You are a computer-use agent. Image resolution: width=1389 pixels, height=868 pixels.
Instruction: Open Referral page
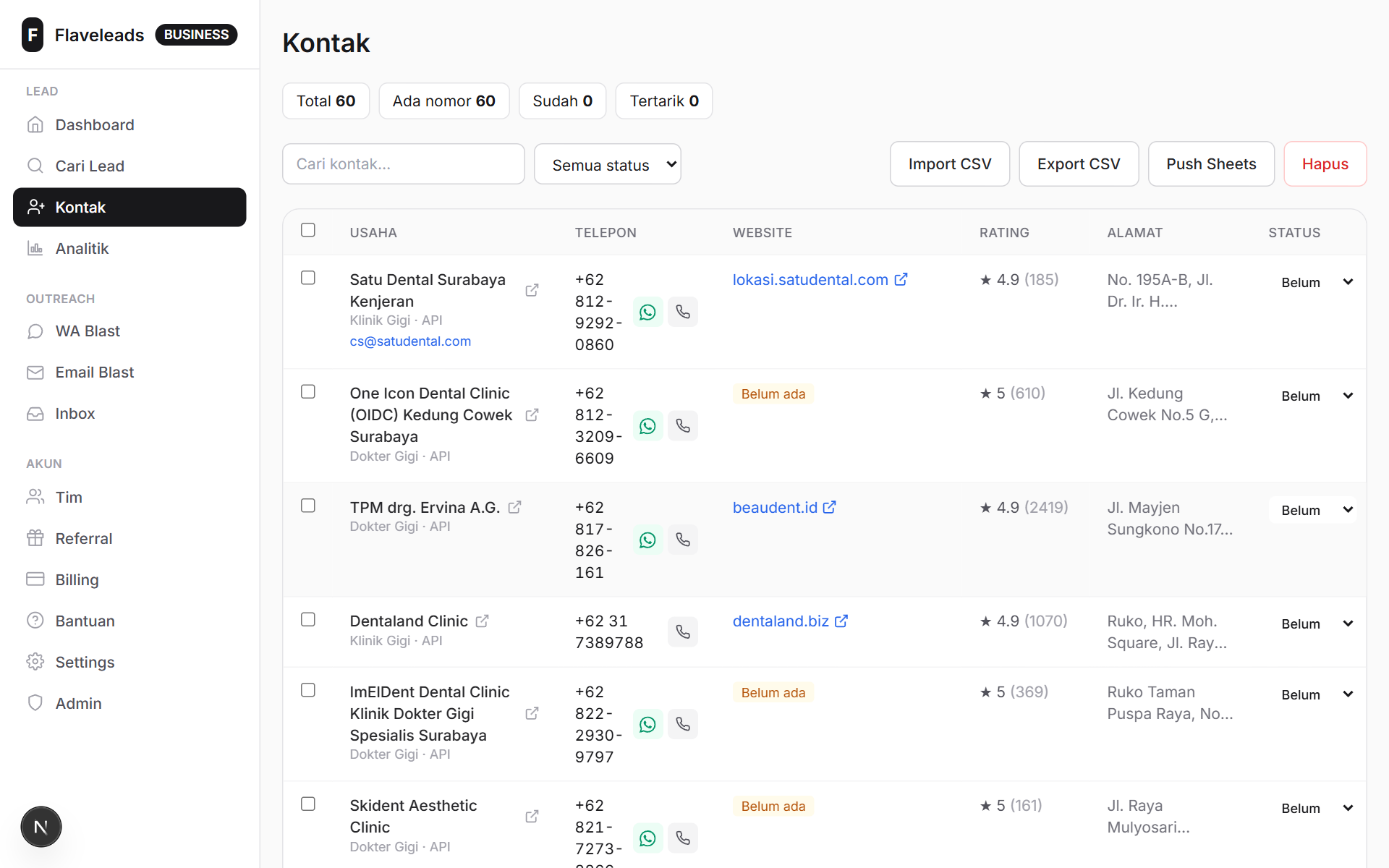point(129,538)
